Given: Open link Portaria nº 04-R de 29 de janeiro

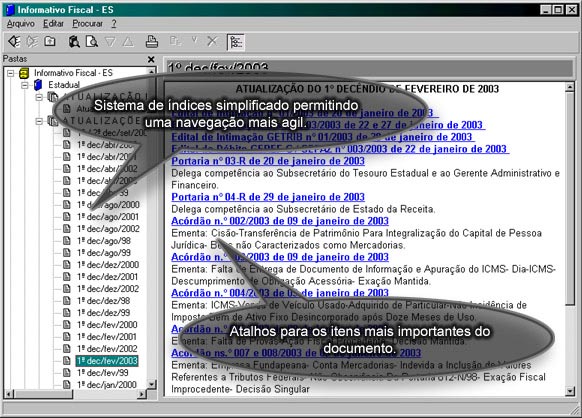Looking at the screenshot, I should tap(268, 197).
